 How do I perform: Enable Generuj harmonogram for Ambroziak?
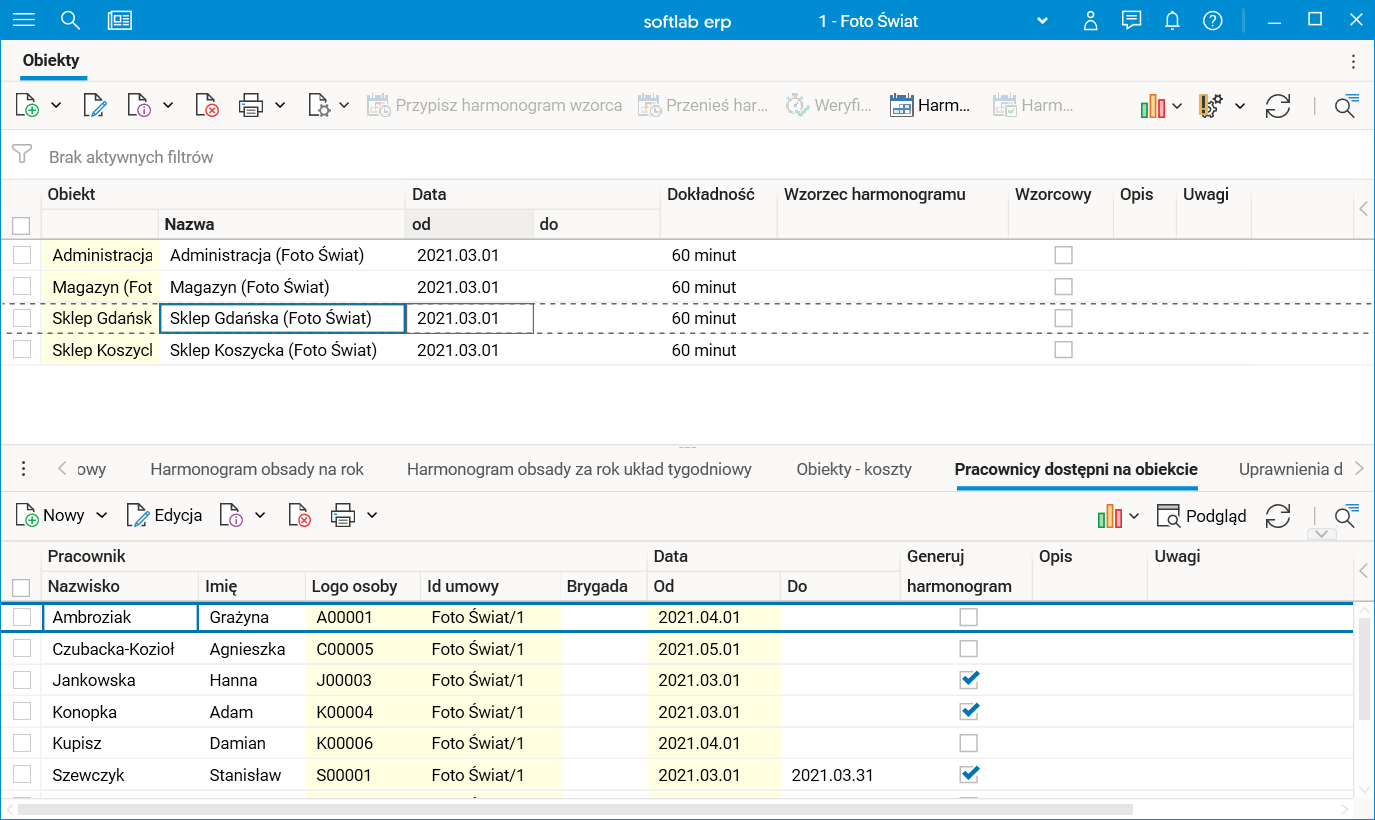pos(968,618)
